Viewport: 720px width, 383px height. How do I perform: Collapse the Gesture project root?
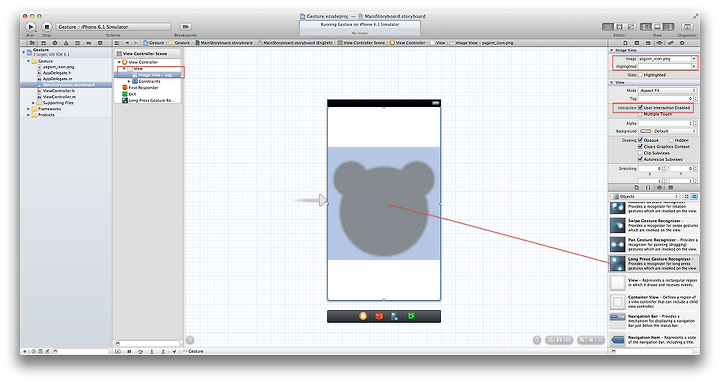pos(24,52)
